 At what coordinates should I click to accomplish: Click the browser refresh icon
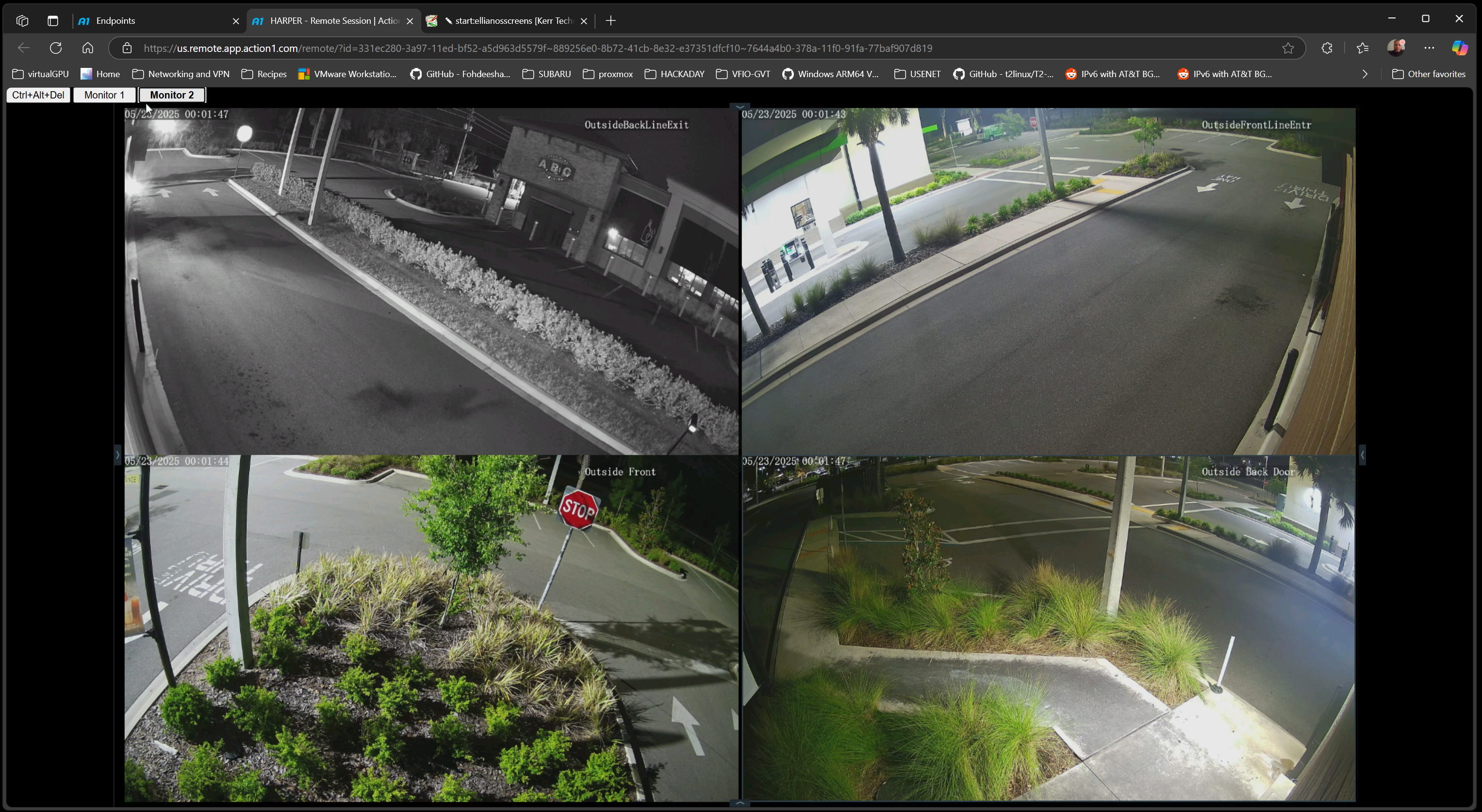point(56,49)
